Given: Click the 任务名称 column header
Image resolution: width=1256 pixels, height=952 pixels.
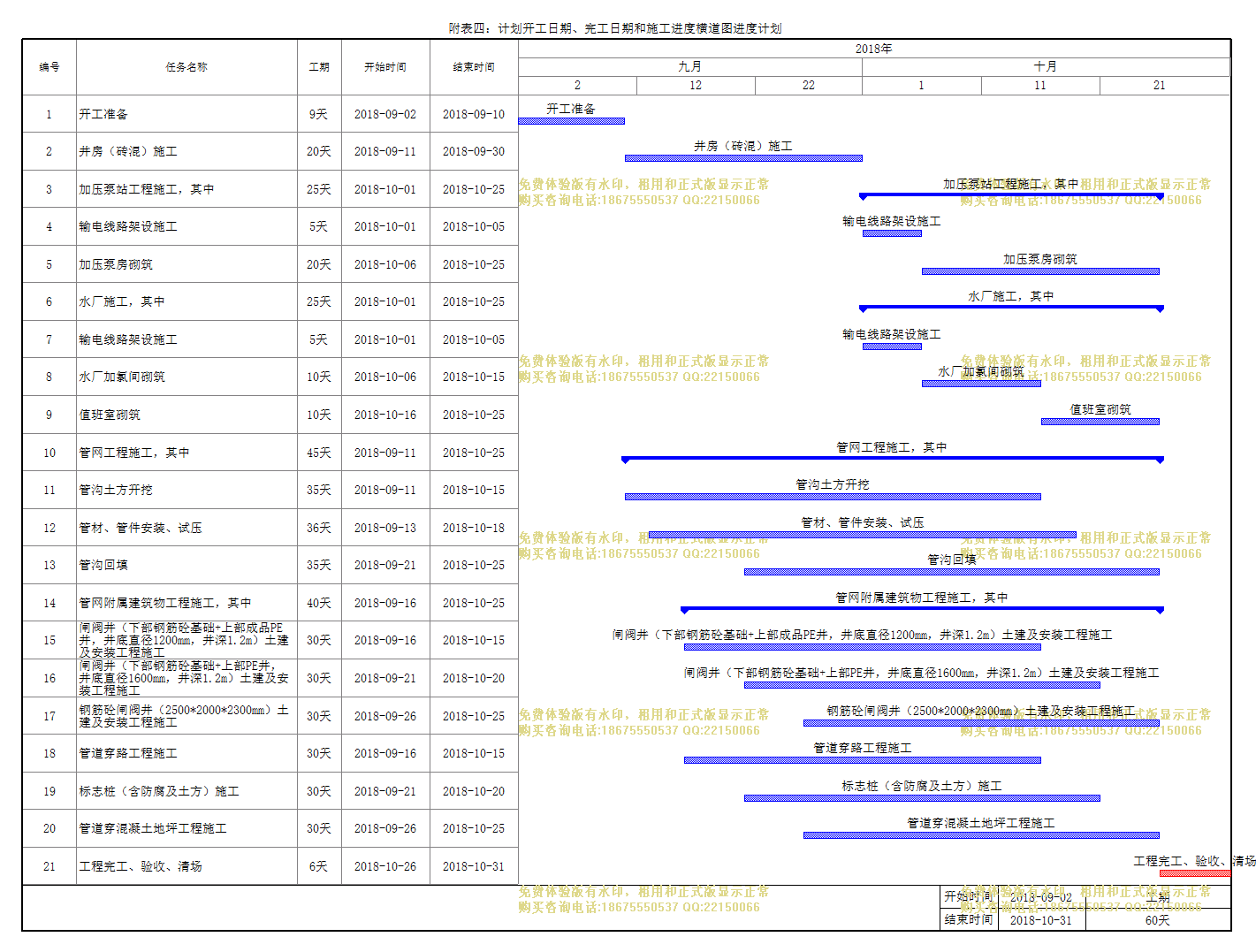Looking at the screenshot, I should tap(186, 67).
